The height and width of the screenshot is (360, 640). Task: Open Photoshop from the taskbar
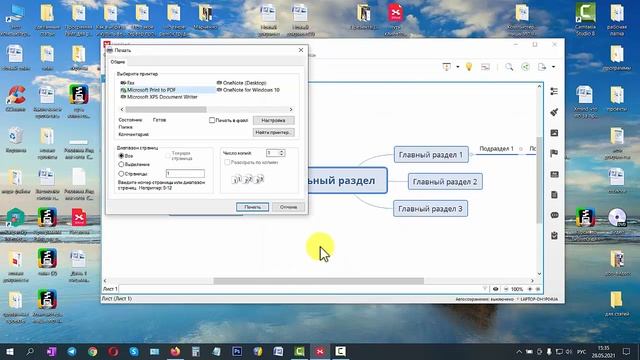pyautogui.click(x=237, y=351)
